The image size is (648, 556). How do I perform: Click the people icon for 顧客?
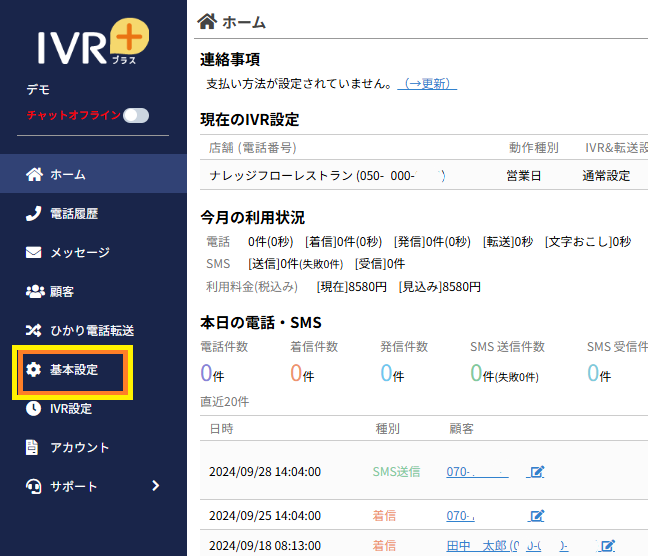coord(33,292)
